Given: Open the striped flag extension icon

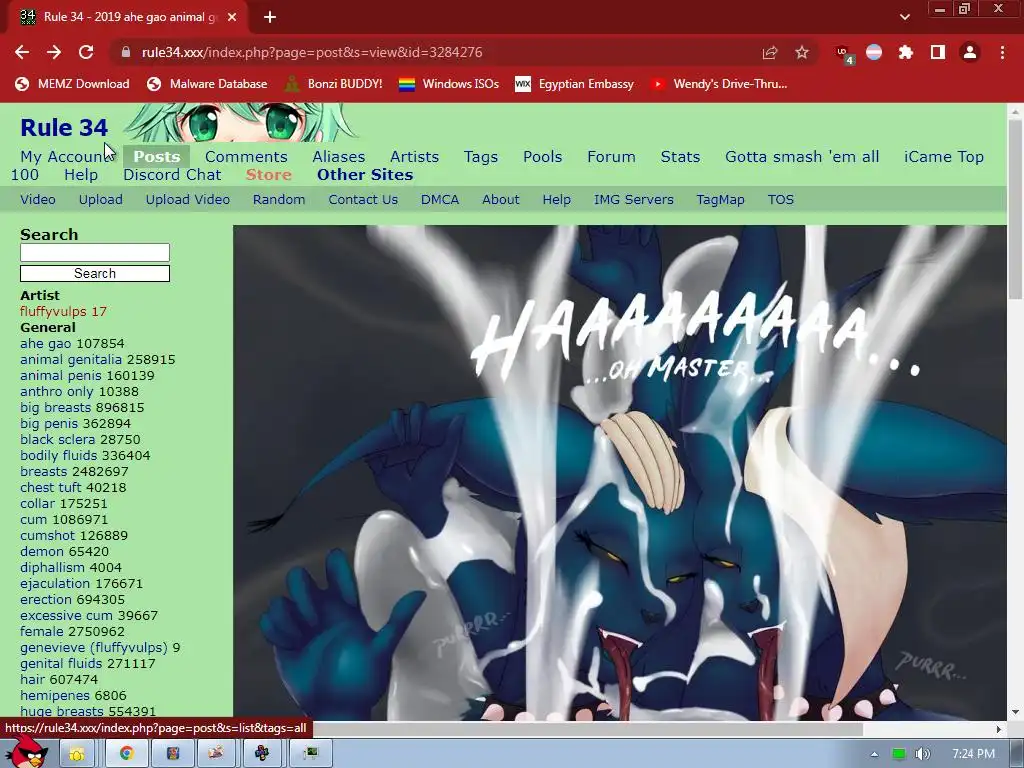Looking at the screenshot, I should [x=874, y=52].
